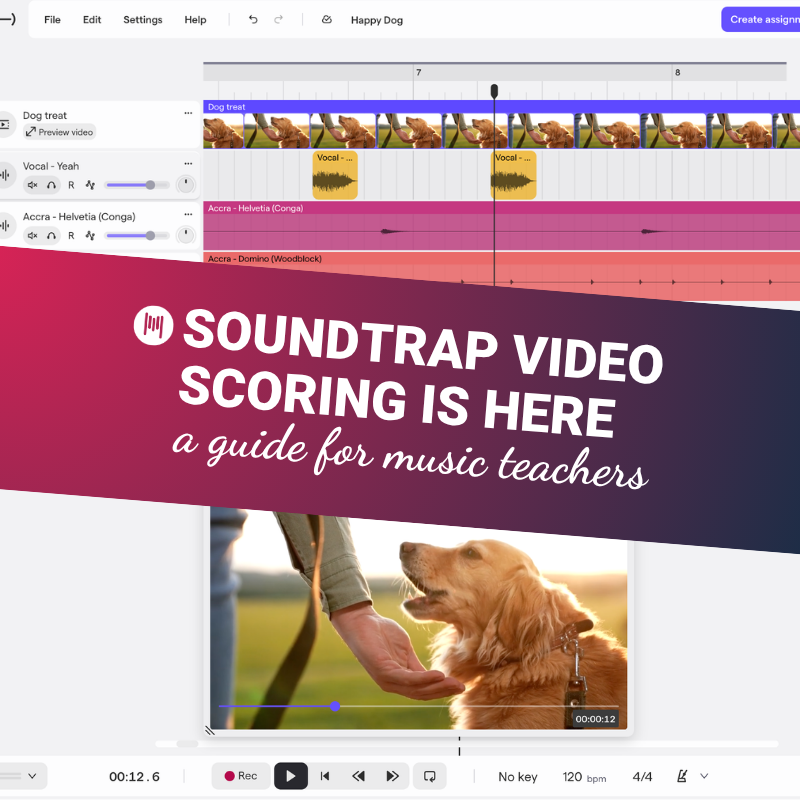Click the Happy Dog project title
Image resolution: width=800 pixels, height=800 pixels.
click(x=377, y=20)
